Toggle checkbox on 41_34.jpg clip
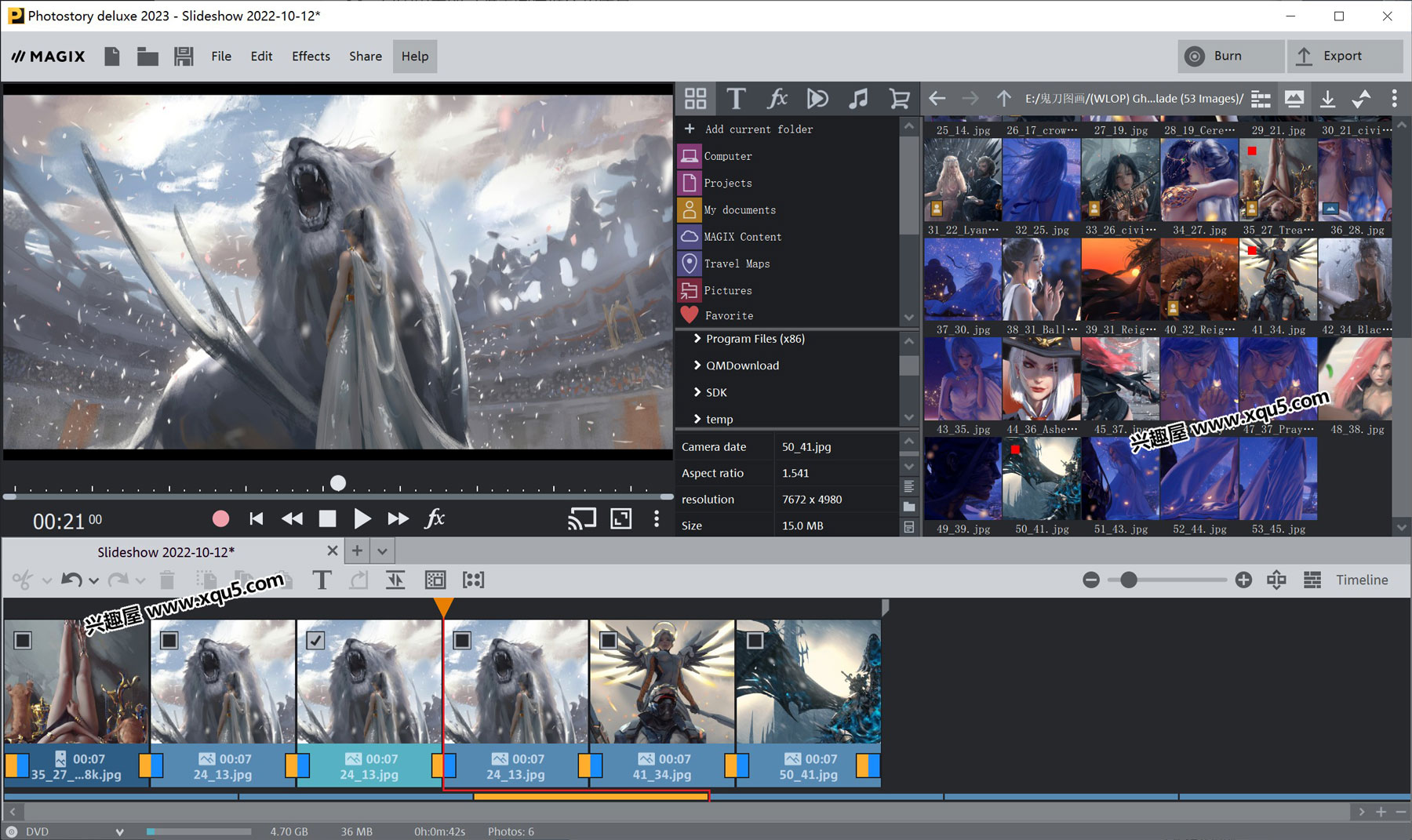The image size is (1412, 840). tap(608, 641)
